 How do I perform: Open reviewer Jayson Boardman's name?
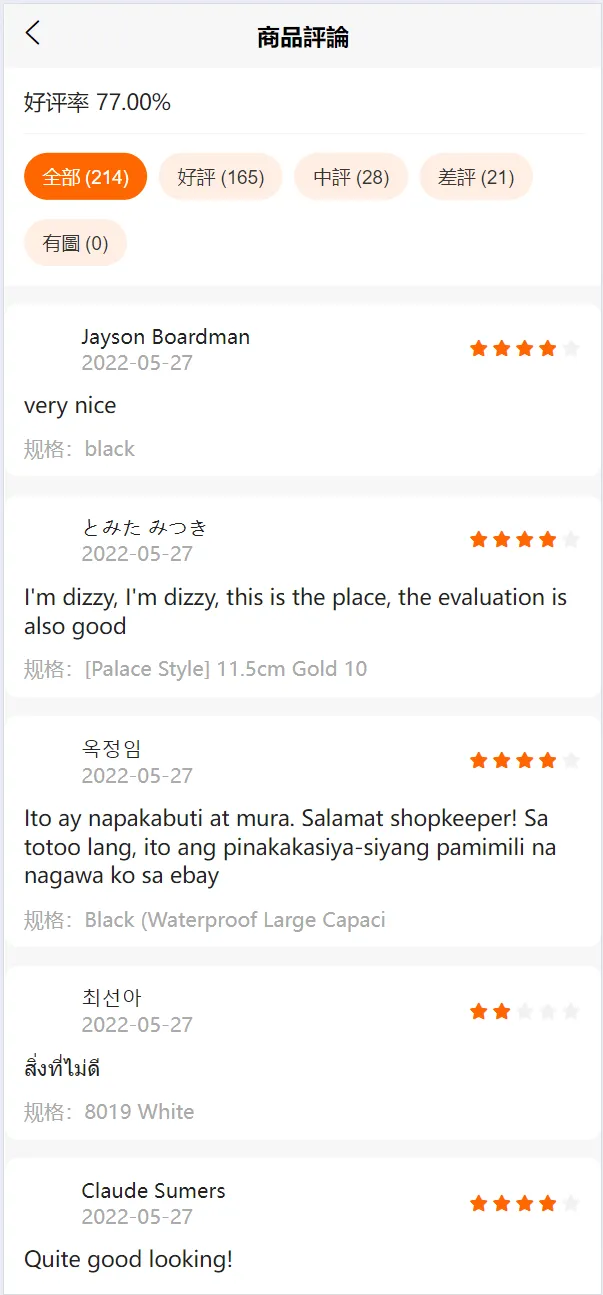[x=166, y=337]
